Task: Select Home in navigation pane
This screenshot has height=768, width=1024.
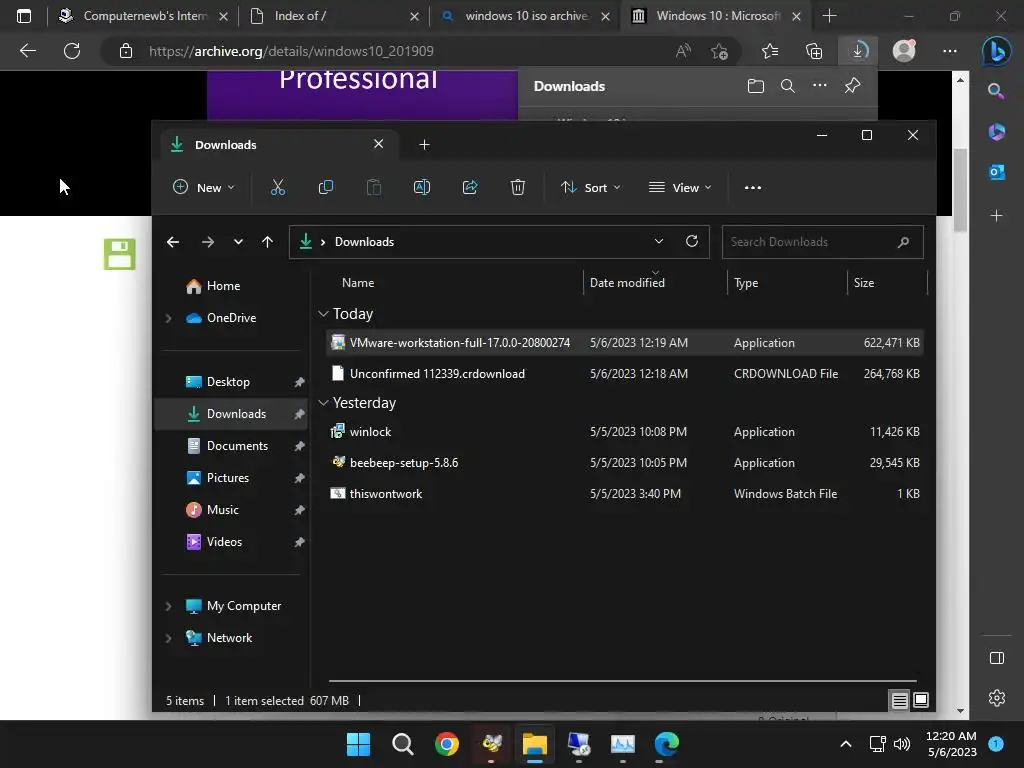Action: 232,286
